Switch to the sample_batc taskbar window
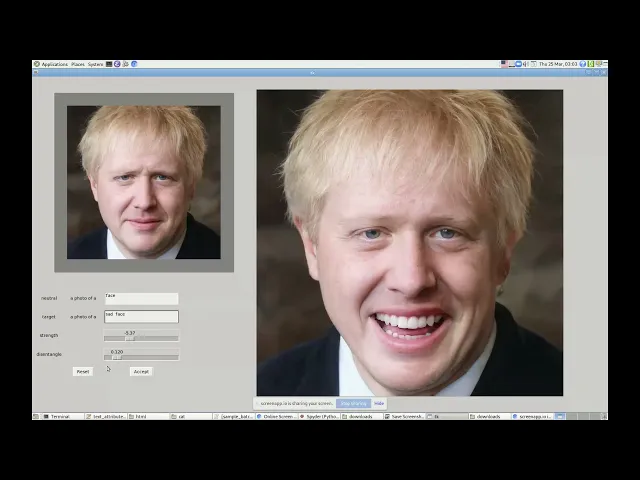 tap(234, 416)
